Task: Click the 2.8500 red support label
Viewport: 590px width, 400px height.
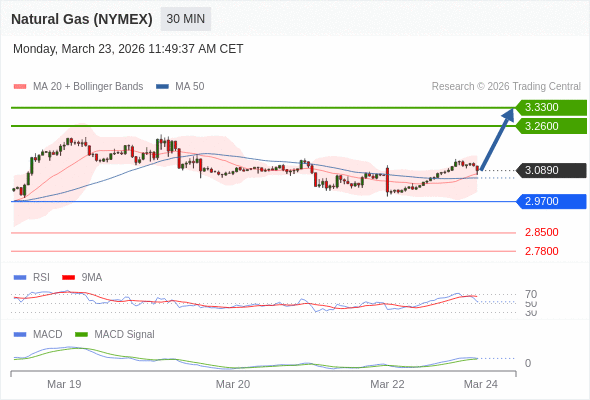Action: [541, 232]
